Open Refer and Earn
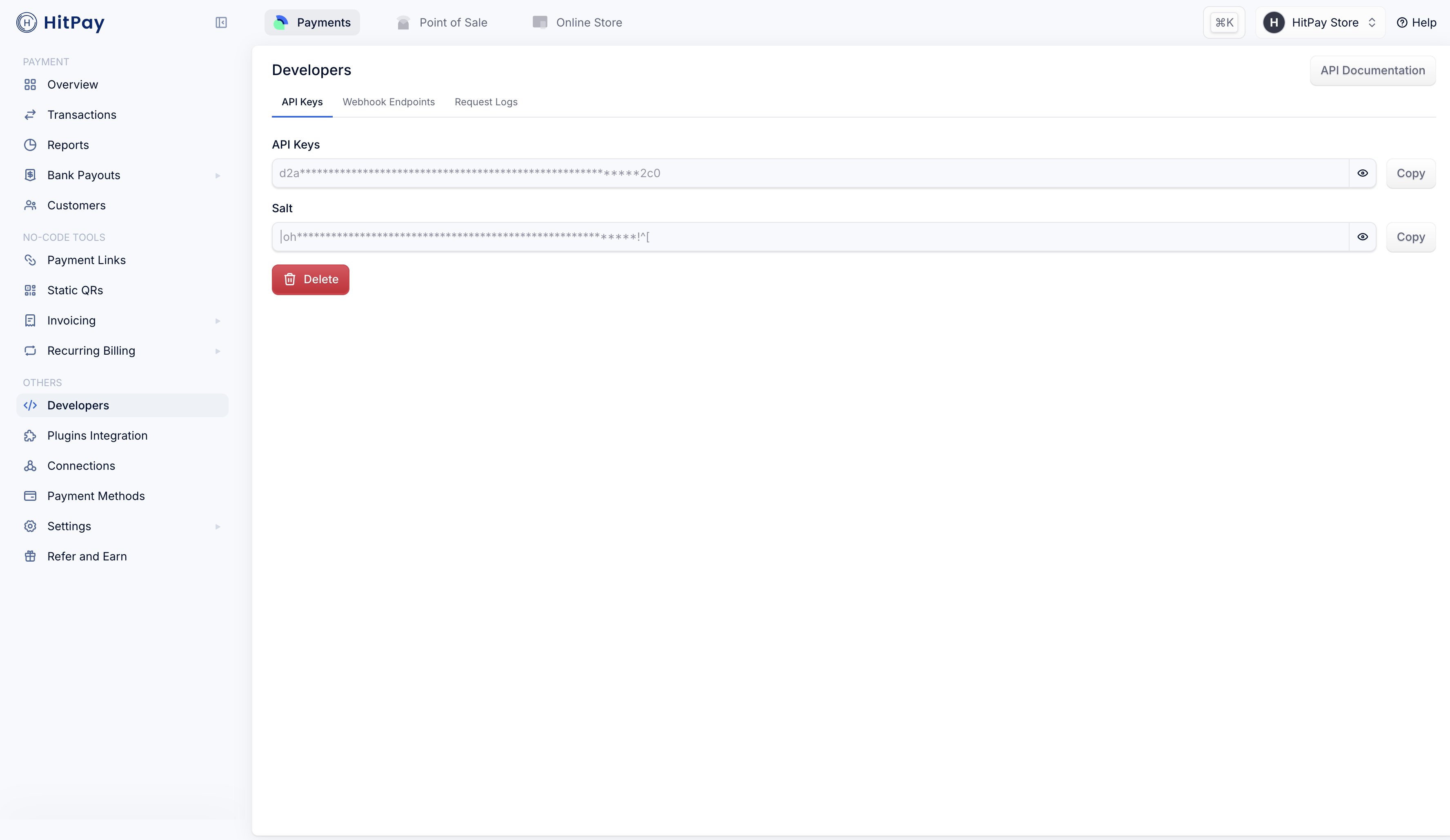This screenshot has height=840, width=1450. tap(87, 556)
